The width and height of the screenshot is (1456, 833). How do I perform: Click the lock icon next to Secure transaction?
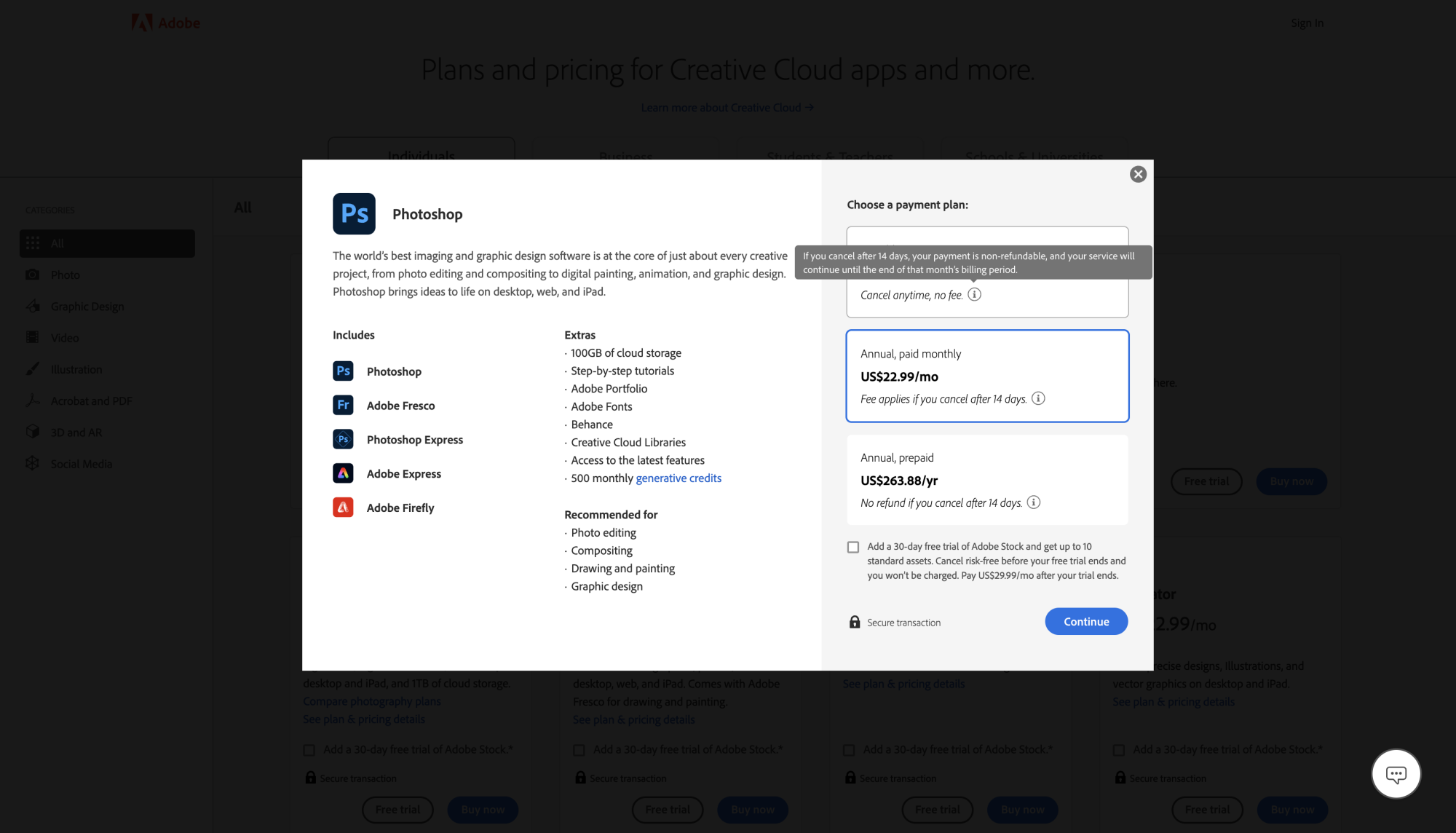(x=853, y=621)
